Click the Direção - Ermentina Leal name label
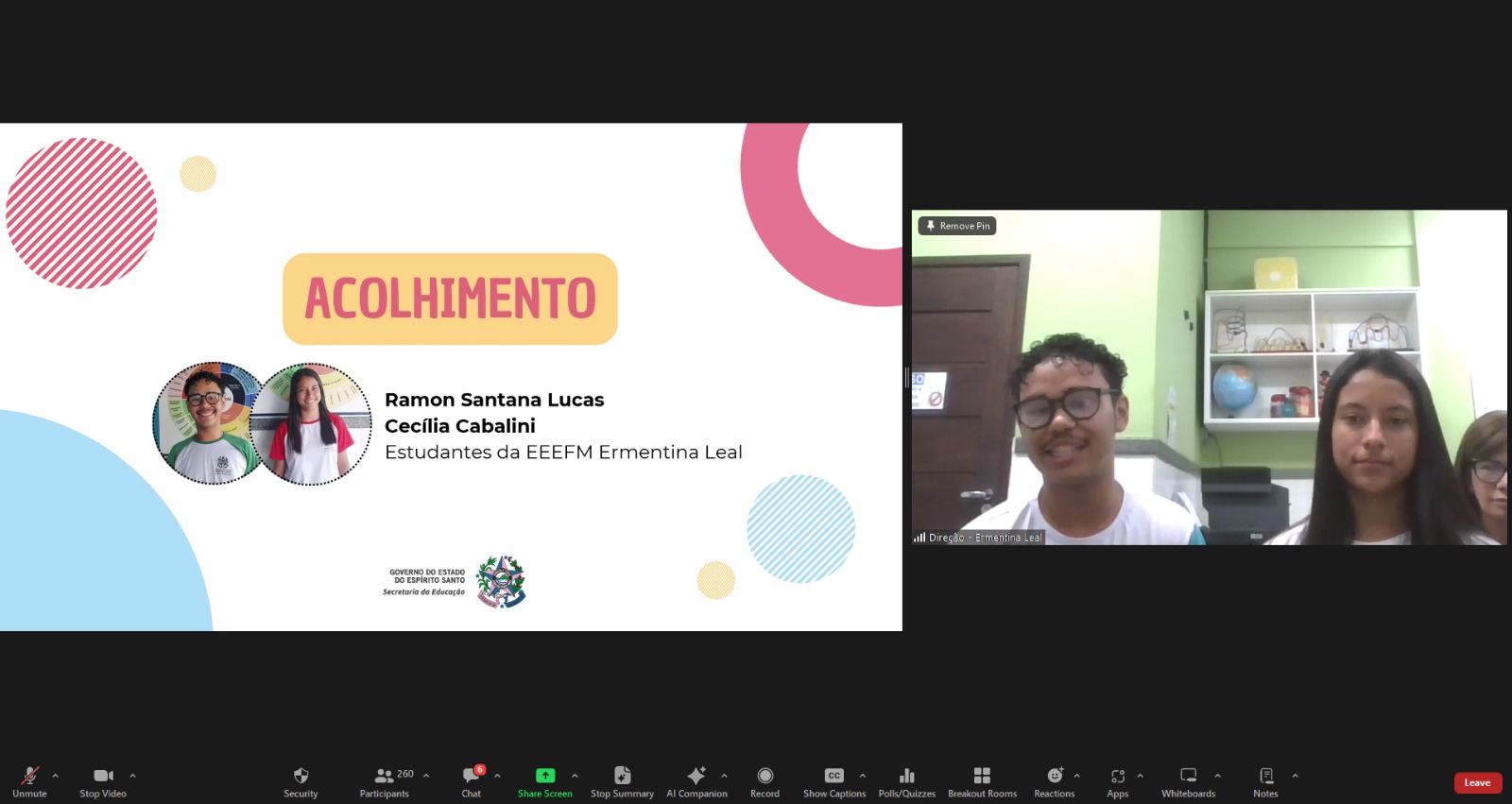1512x804 pixels. (x=986, y=538)
